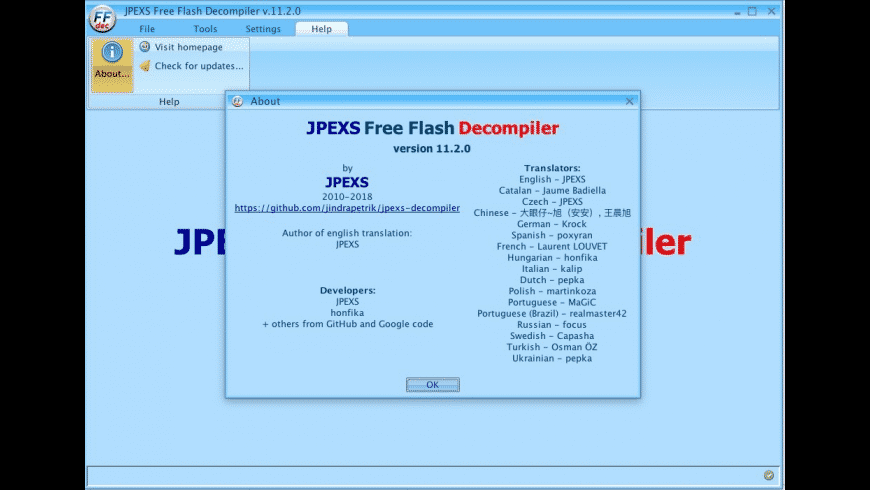Image resolution: width=870 pixels, height=490 pixels.
Task: Select the Russian – focus line
Action: pyautogui.click(x=552, y=325)
